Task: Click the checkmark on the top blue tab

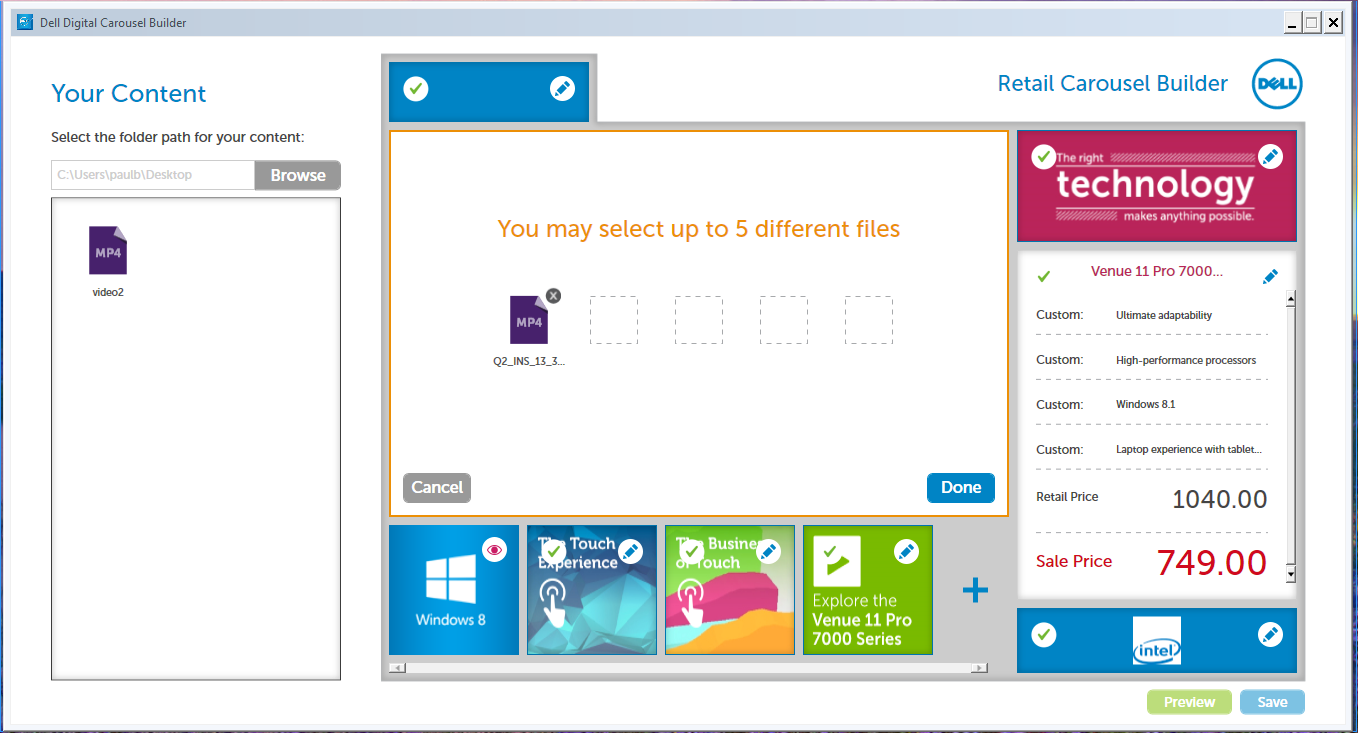Action: [x=416, y=89]
